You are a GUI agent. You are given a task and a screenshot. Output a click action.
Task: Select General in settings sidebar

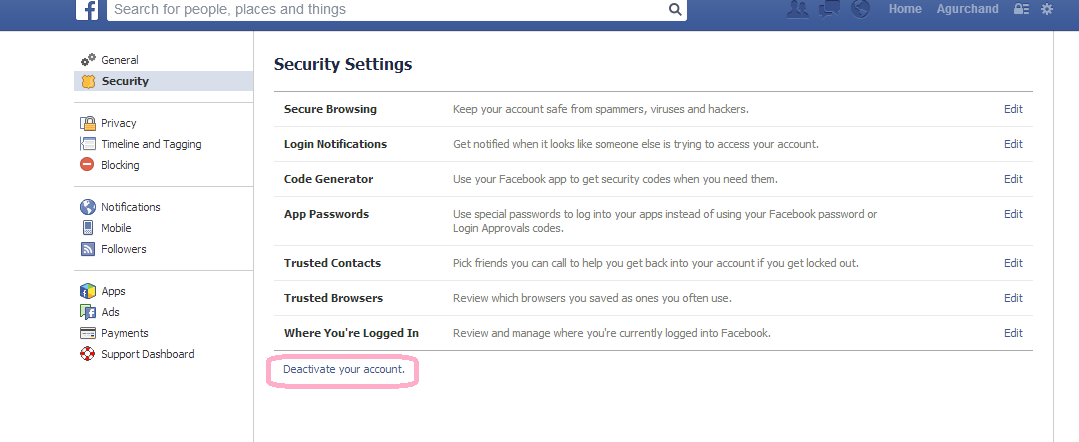pos(119,60)
